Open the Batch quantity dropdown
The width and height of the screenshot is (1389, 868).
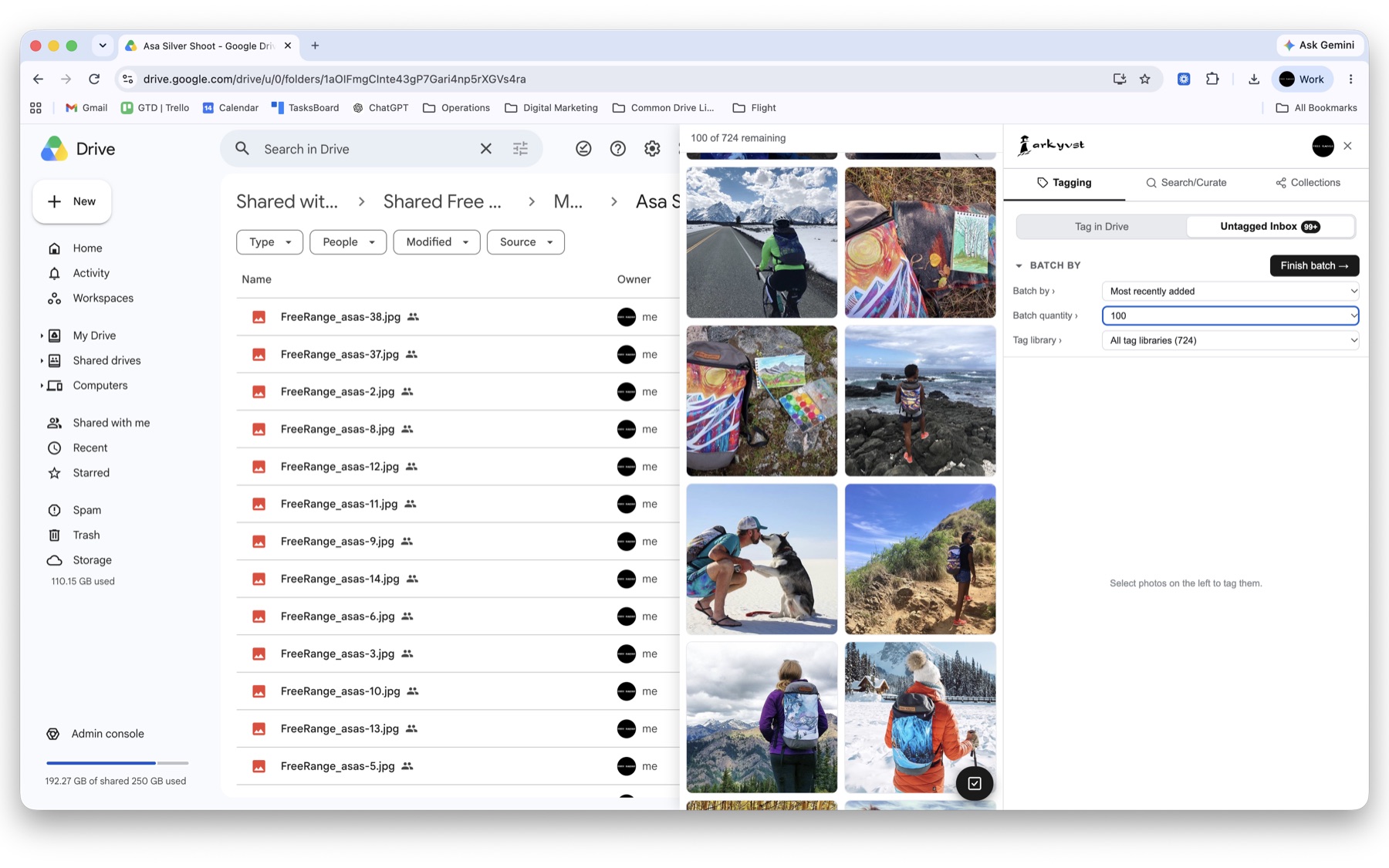[1230, 316]
